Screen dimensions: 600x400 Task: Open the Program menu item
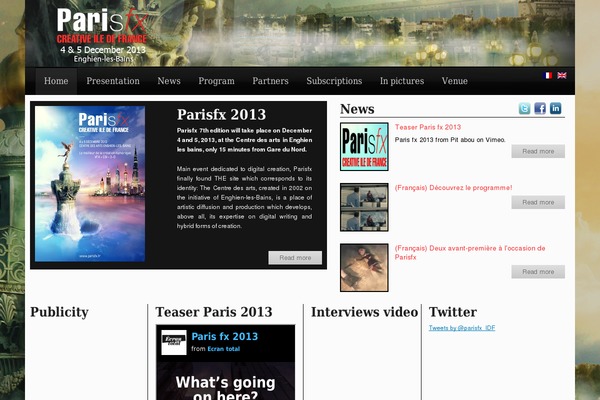point(216,81)
